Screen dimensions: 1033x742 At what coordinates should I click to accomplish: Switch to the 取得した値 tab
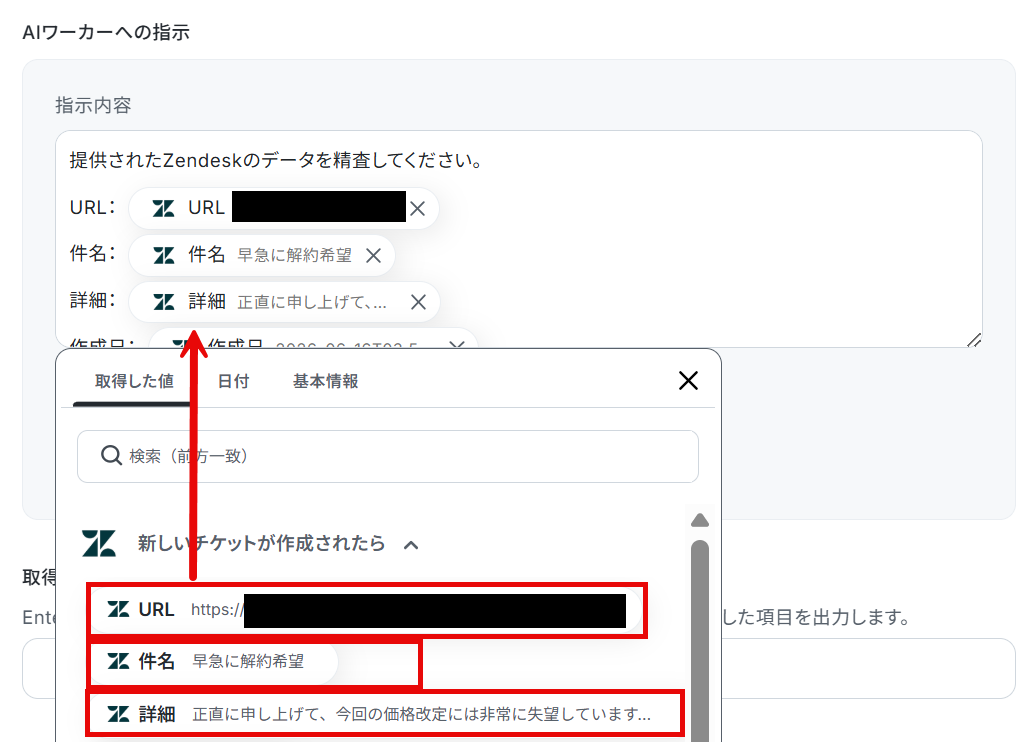tap(134, 382)
